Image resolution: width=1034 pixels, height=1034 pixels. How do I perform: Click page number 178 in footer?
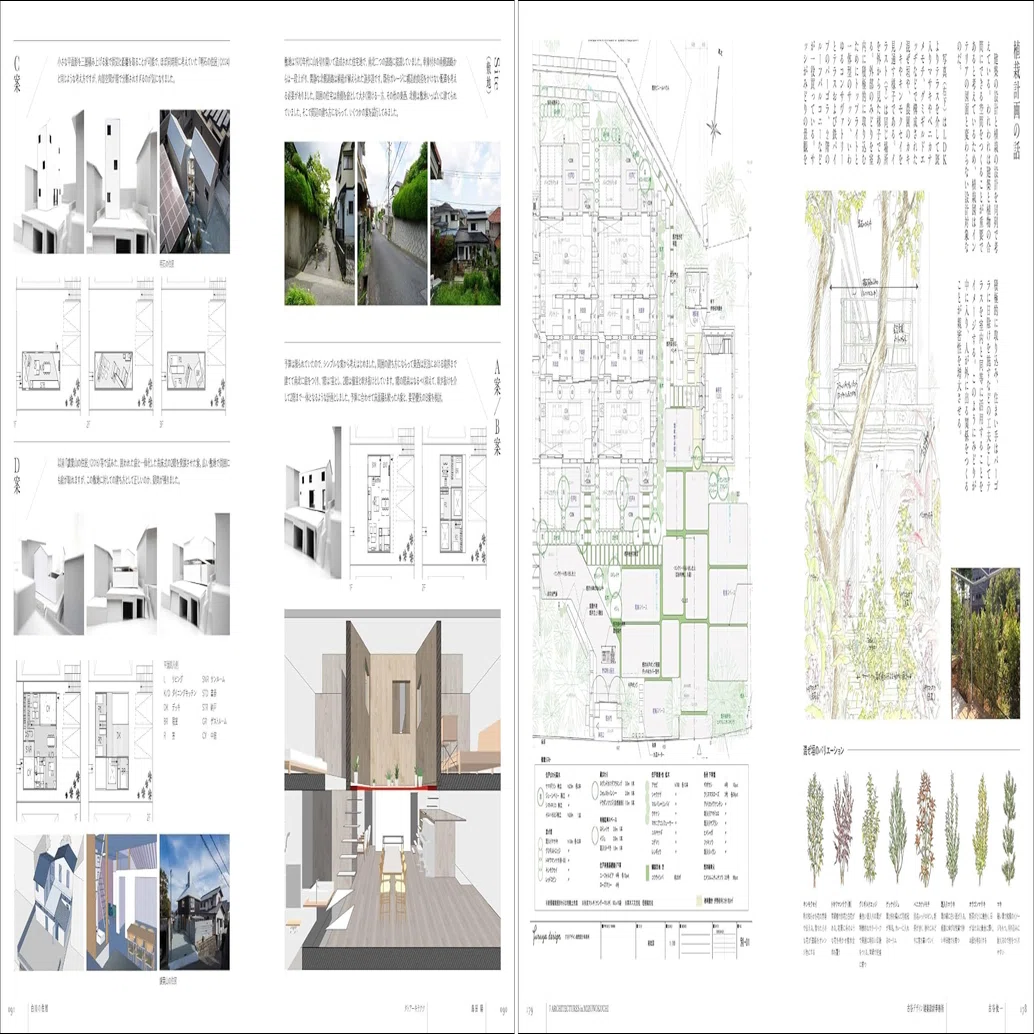point(1023,1009)
